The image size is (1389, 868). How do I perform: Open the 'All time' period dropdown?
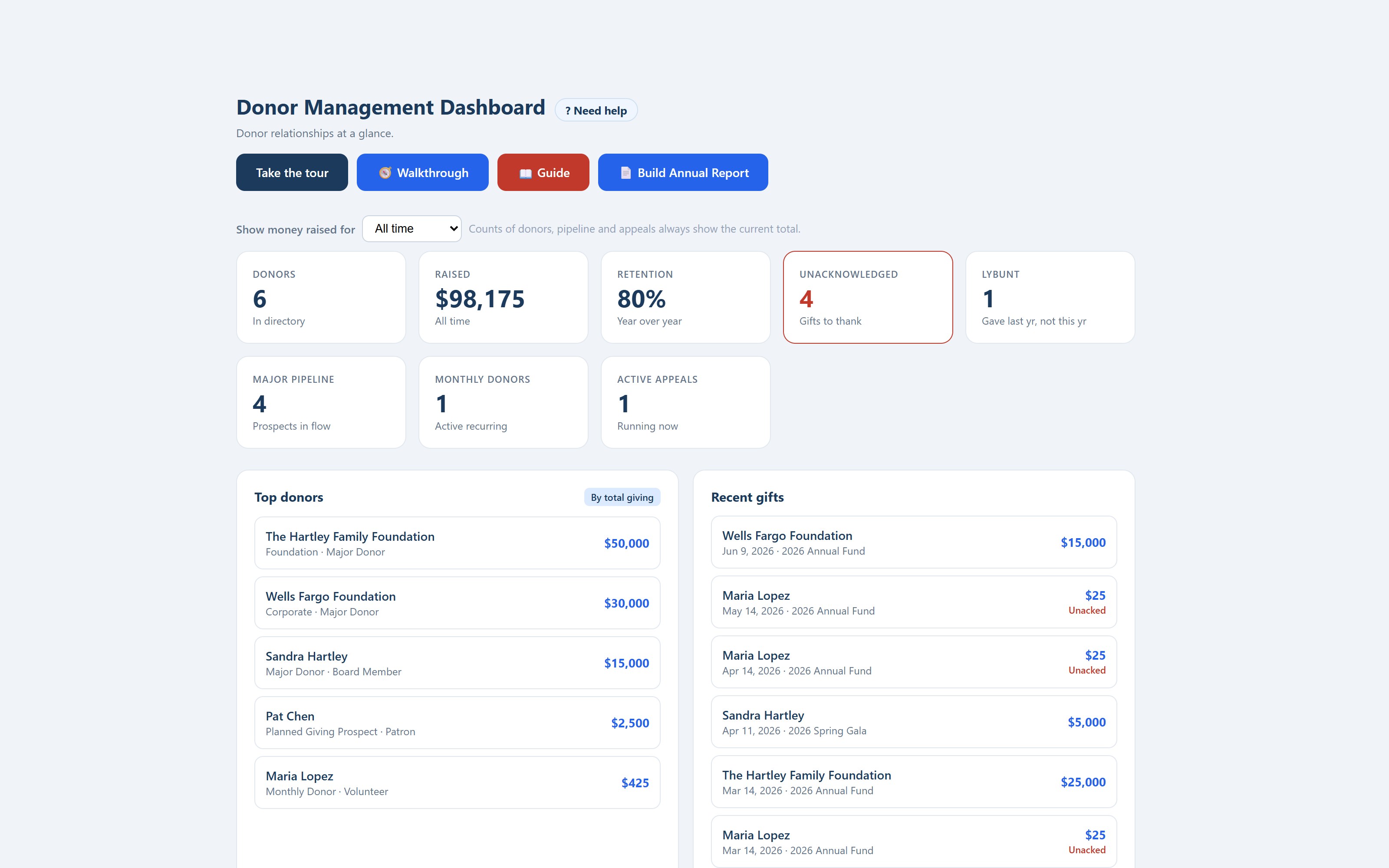[411, 228]
